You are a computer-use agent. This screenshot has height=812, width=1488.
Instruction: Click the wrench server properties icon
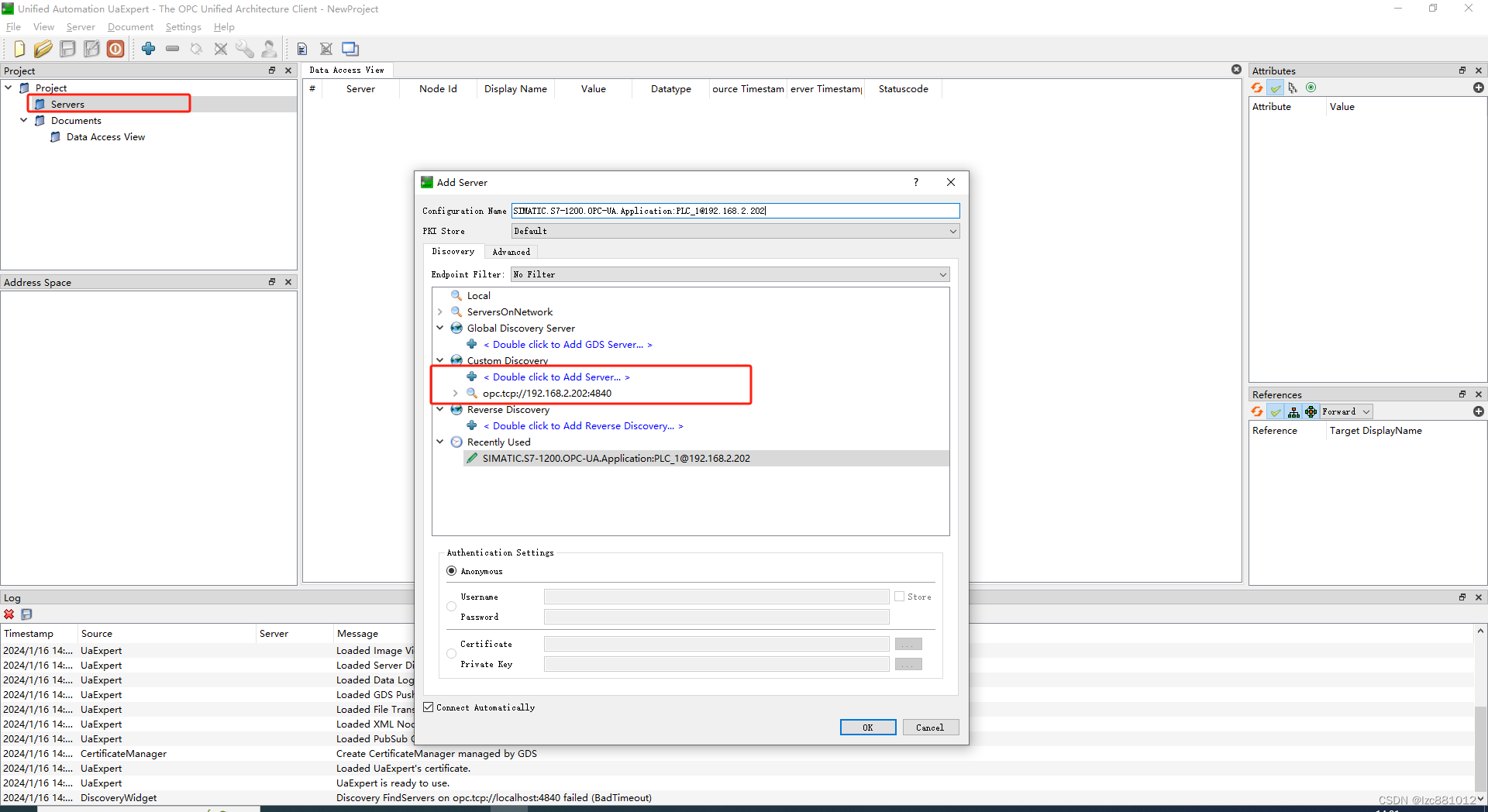[245, 49]
